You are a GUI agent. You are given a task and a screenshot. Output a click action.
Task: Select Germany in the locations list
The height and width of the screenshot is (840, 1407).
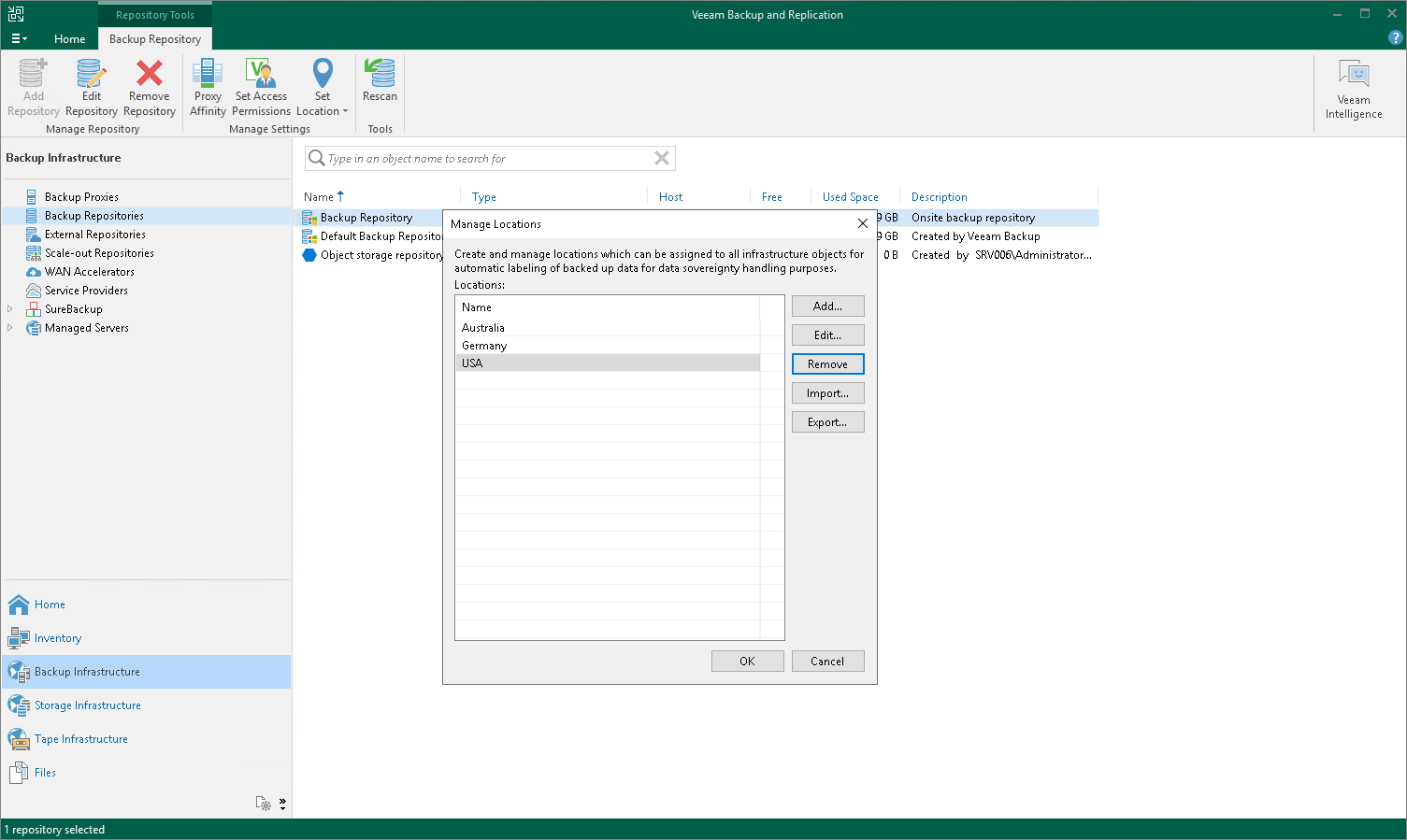484,346
